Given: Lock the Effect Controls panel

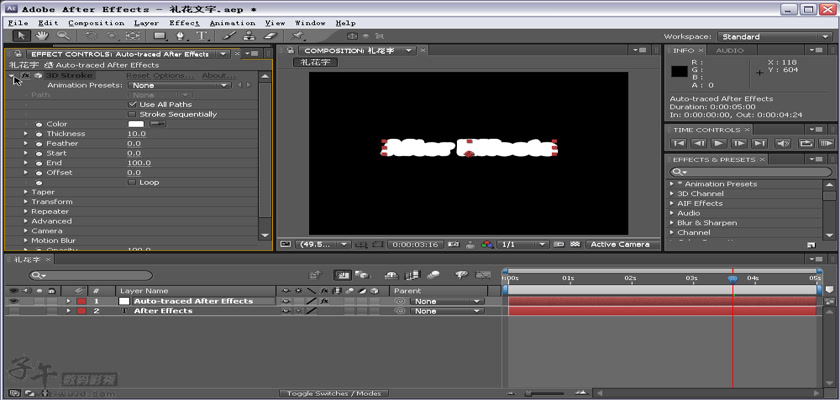Looking at the screenshot, I should click(x=18, y=54).
